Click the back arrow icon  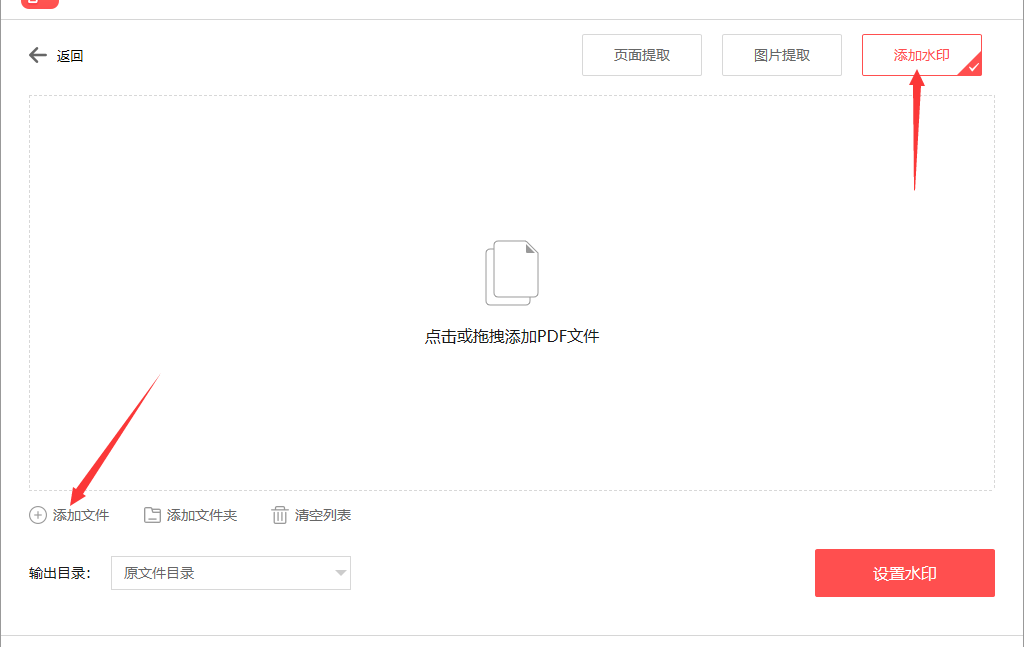38,55
